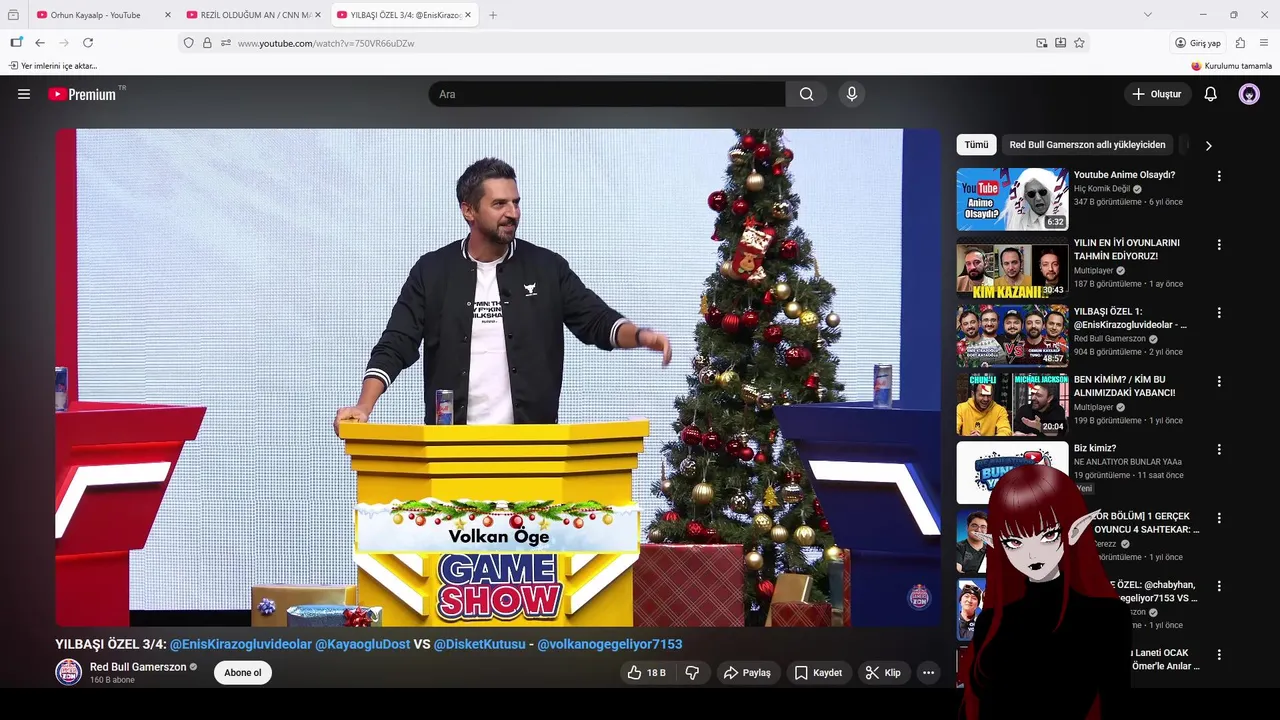The image size is (1280, 720).
Task: Select the Tümü filter chip
Action: 976,145
